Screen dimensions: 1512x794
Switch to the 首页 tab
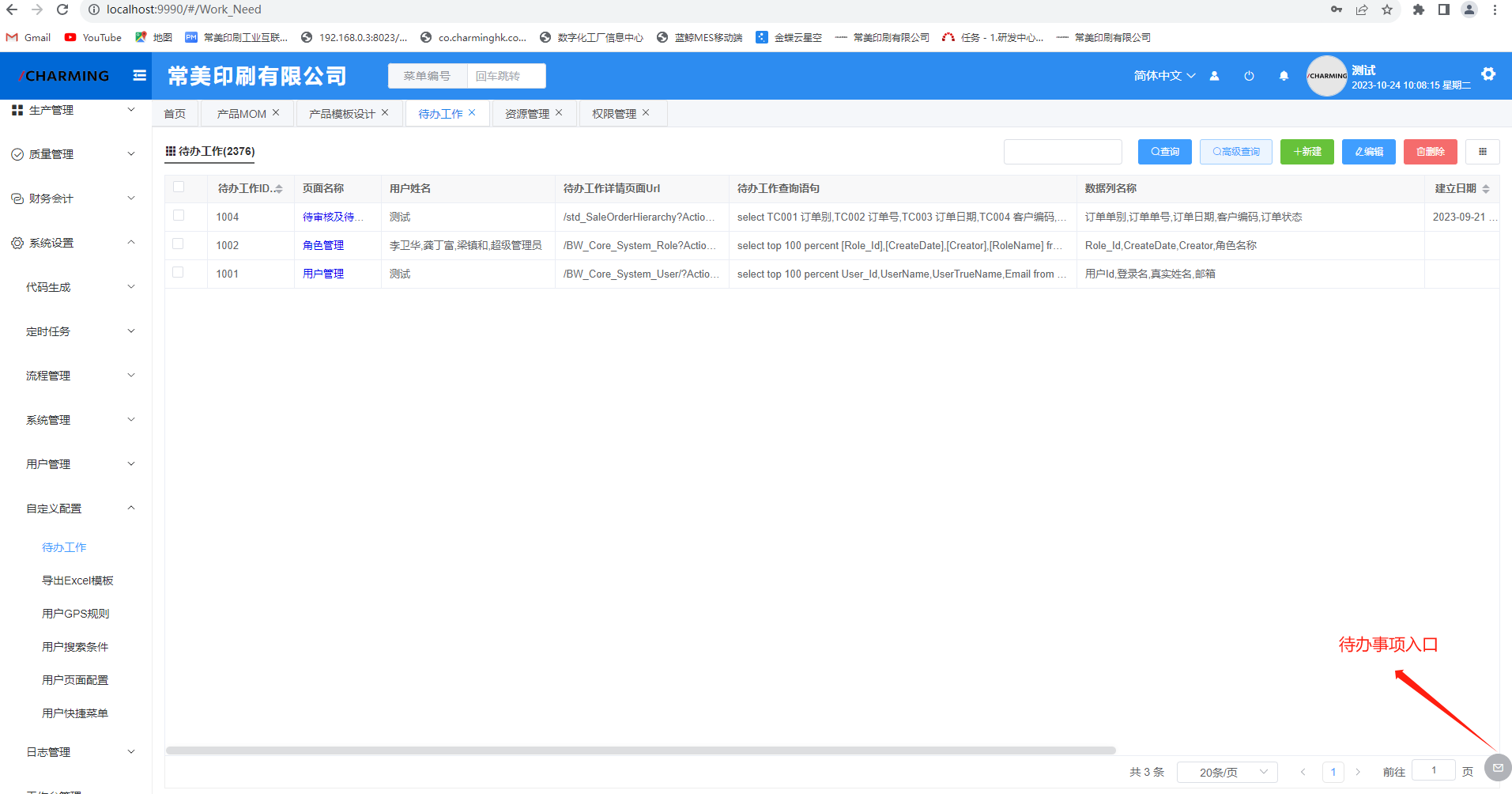pyautogui.click(x=175, y=114)
